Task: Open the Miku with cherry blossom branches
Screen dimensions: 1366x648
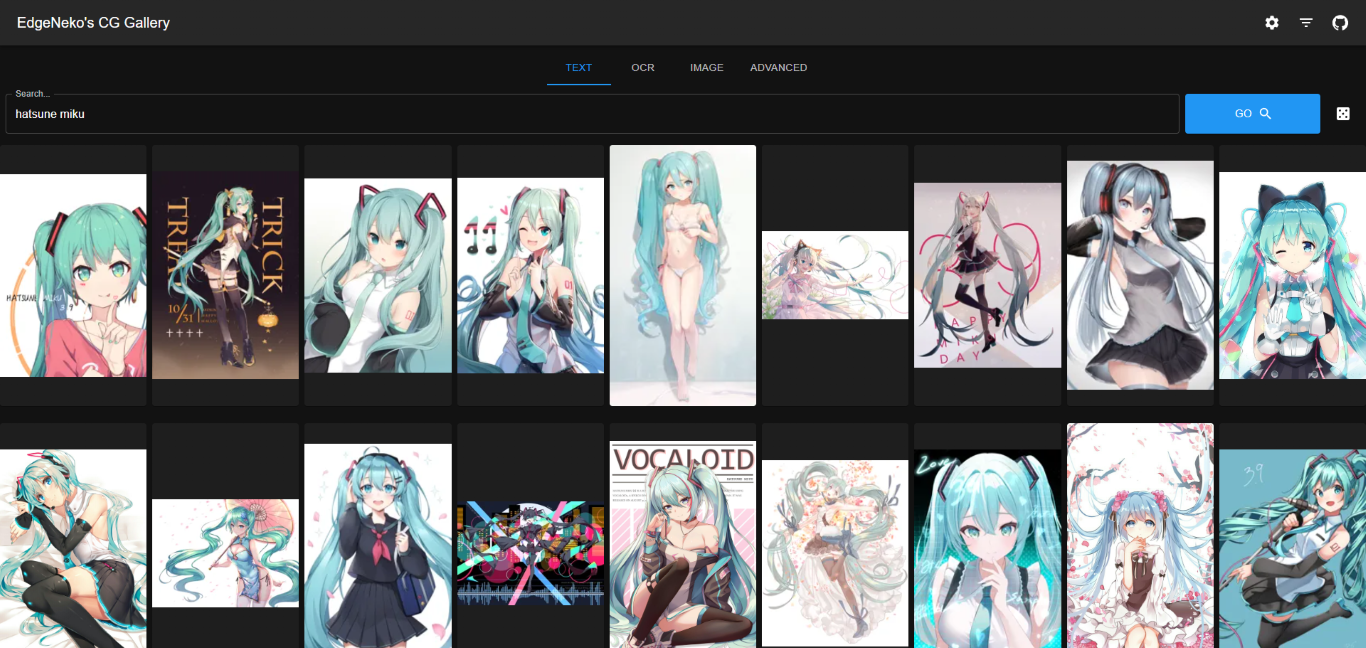Action: point(1140,535)
